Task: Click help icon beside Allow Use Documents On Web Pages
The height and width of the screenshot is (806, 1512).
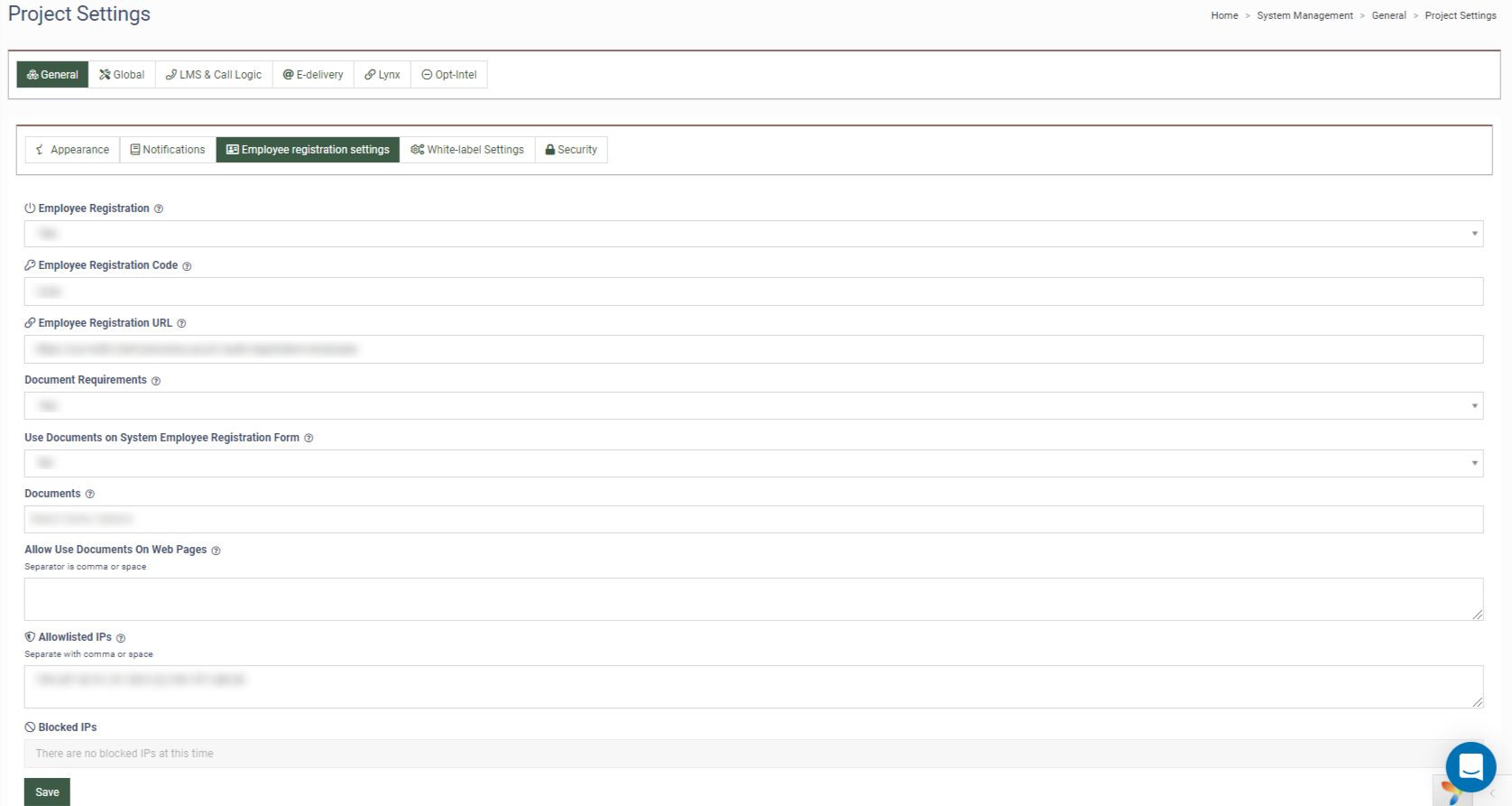Action: 216,551
